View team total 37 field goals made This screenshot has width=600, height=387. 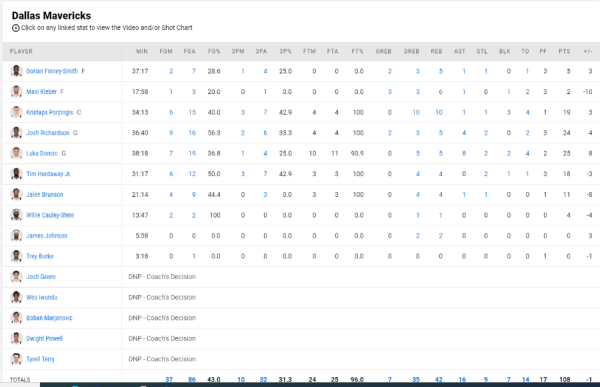tap(169, 379)
